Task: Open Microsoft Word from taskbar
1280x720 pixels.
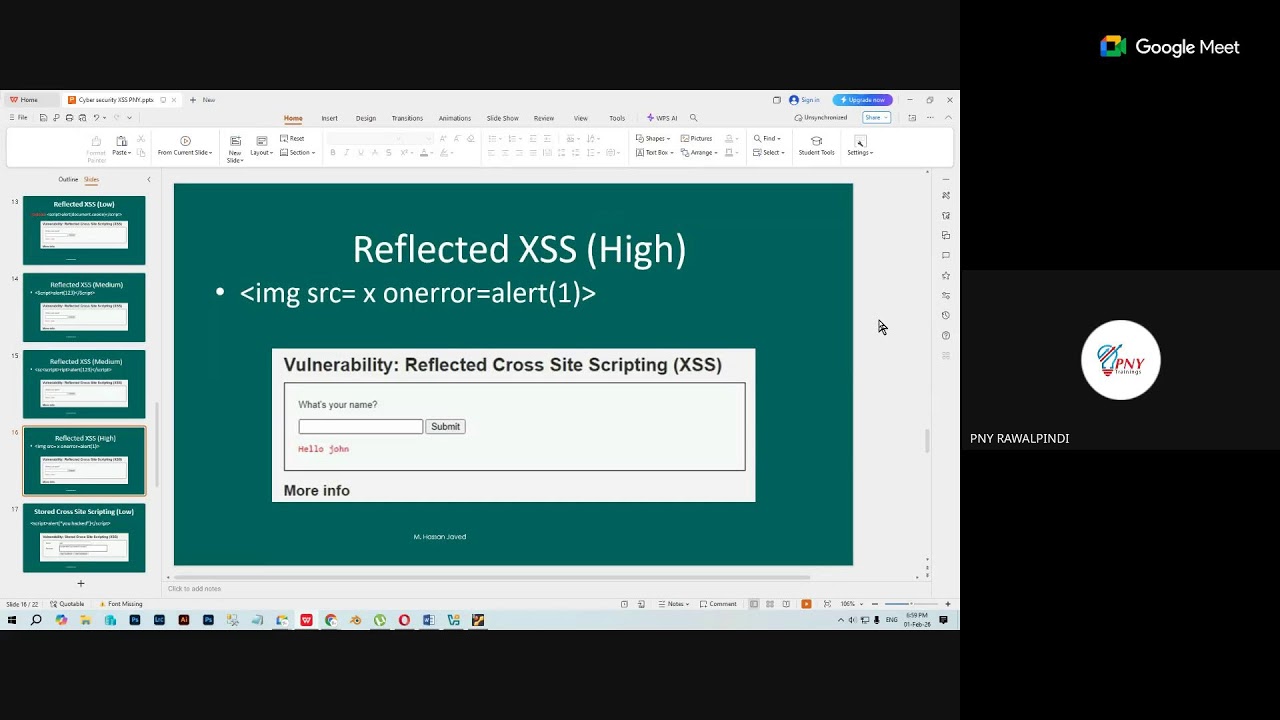Action: (x=429, y=620)
